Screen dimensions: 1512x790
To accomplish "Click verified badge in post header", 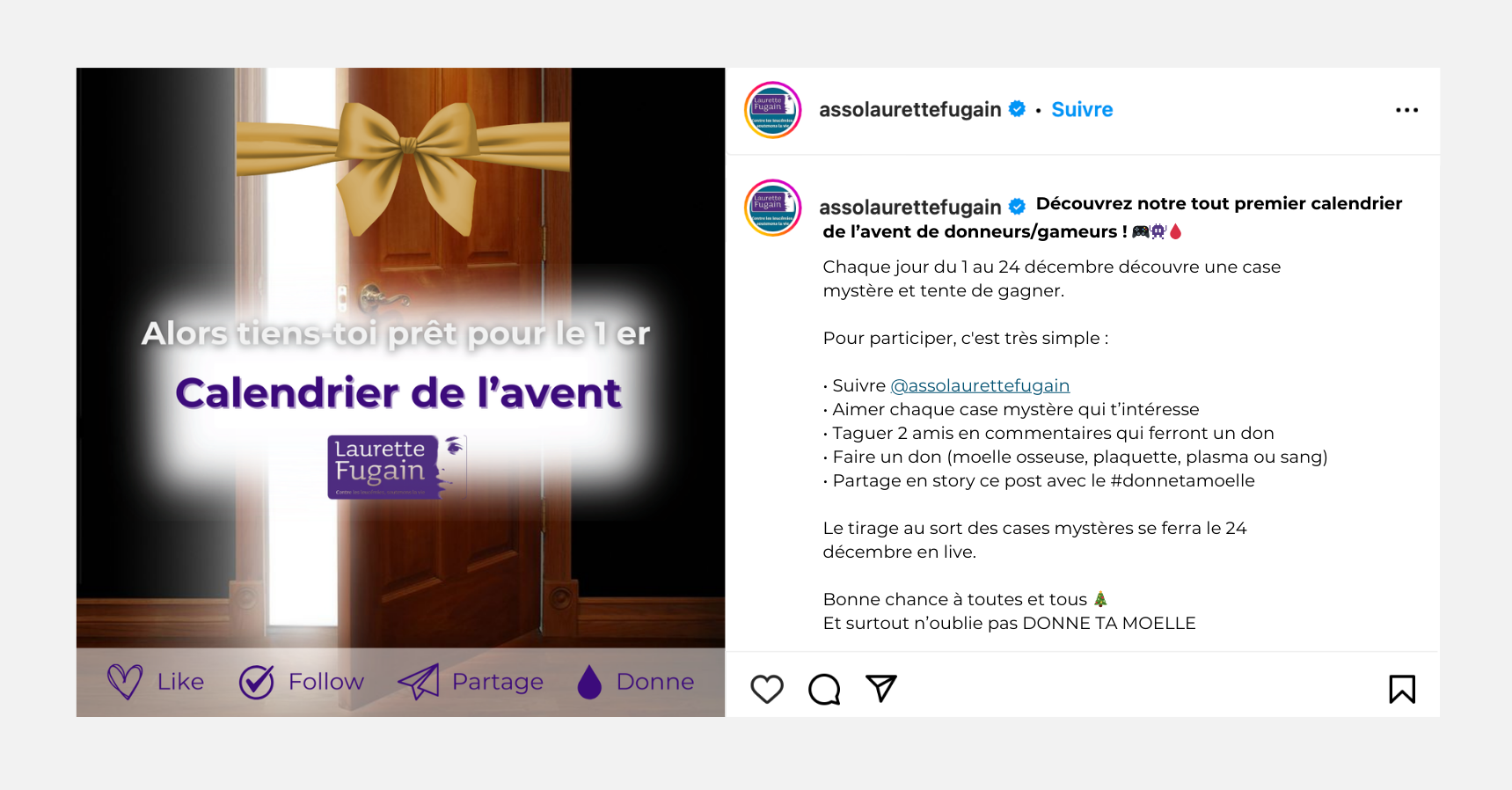I will pos(1017,109).
